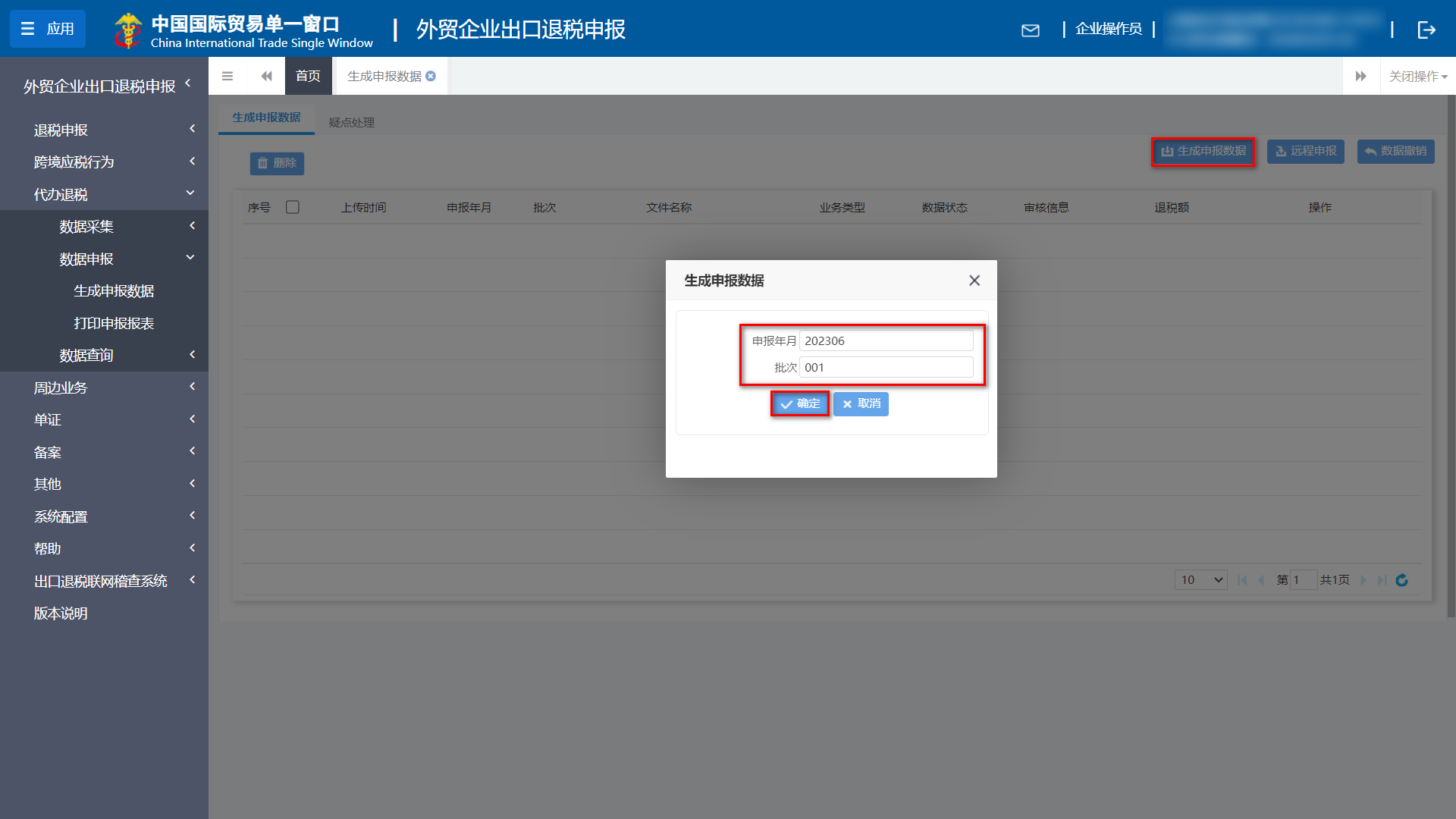
Task: Expand tabs with the double right arrow icon
Action: [1361, 76]
